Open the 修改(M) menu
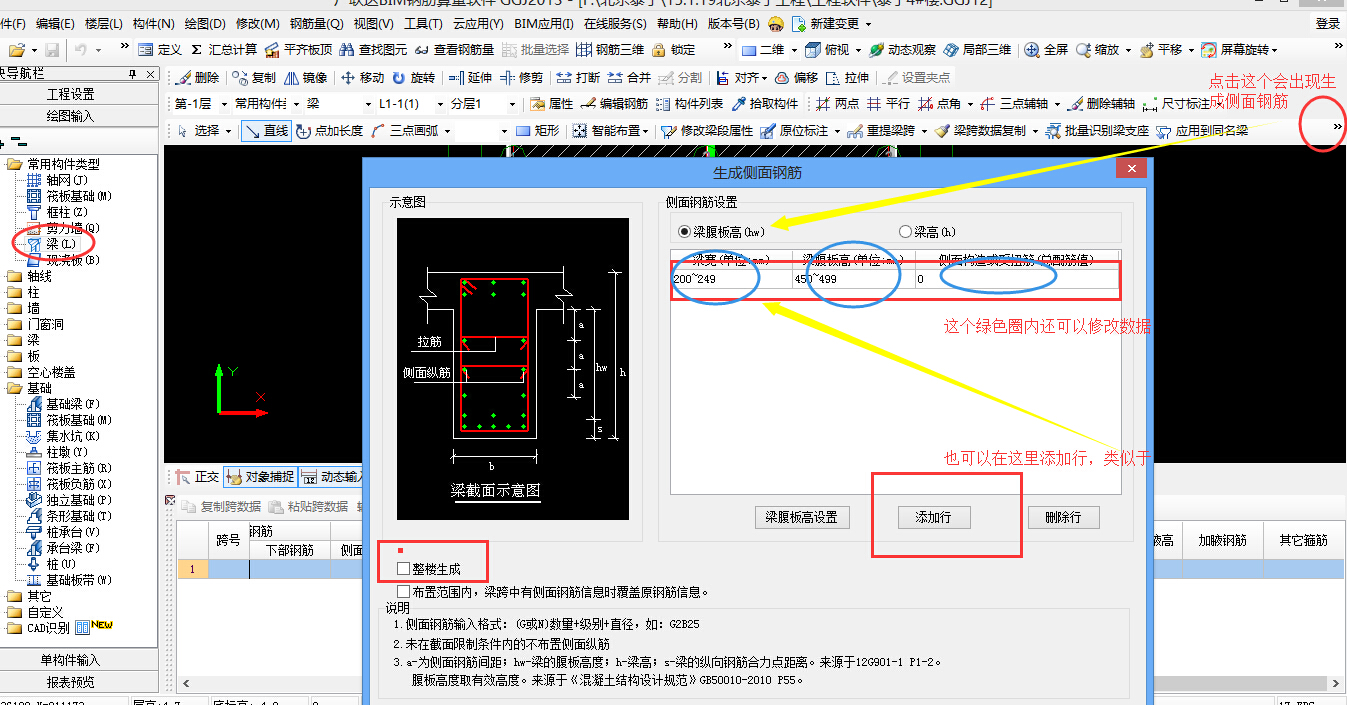 (x=258, y=23)
